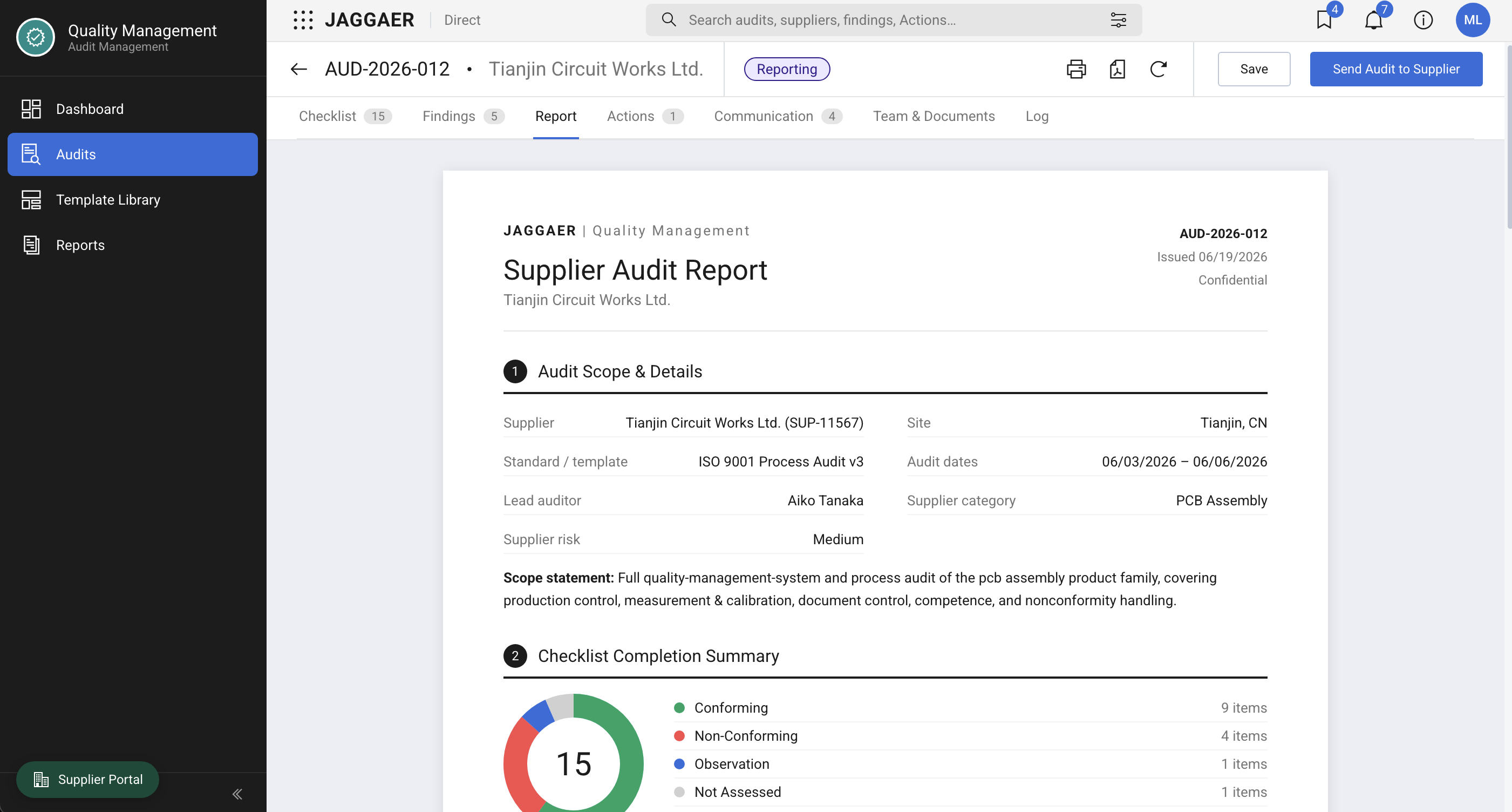Export the report as PDF
Image resolution: width=1512 pixels, height=812 pixels.
[1117, 69]
